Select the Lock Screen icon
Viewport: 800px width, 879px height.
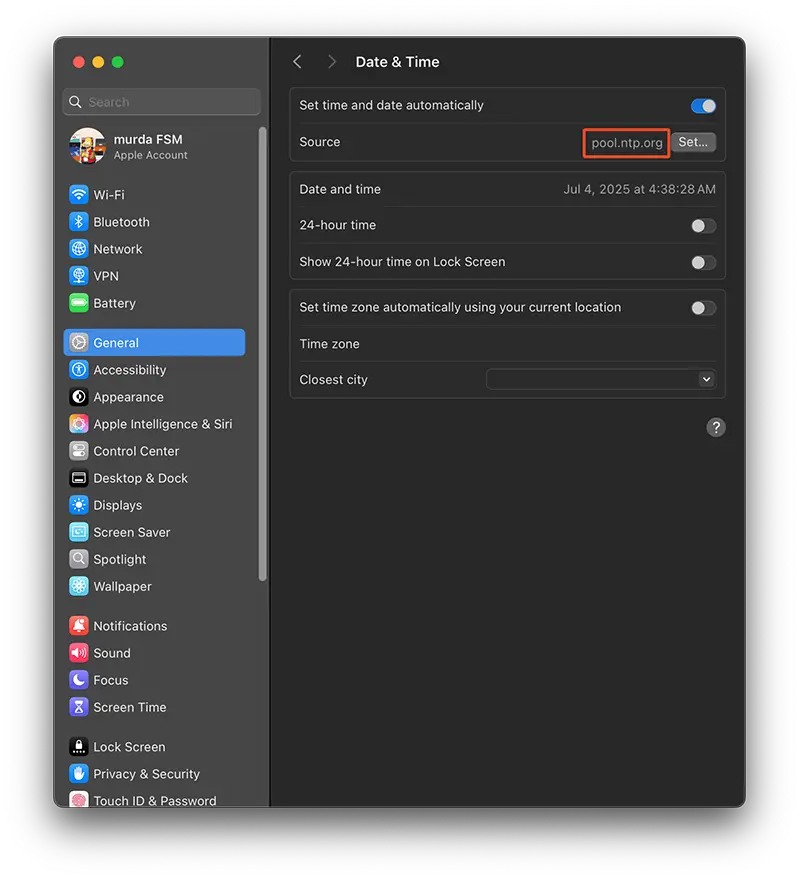[x=78, y=747]
